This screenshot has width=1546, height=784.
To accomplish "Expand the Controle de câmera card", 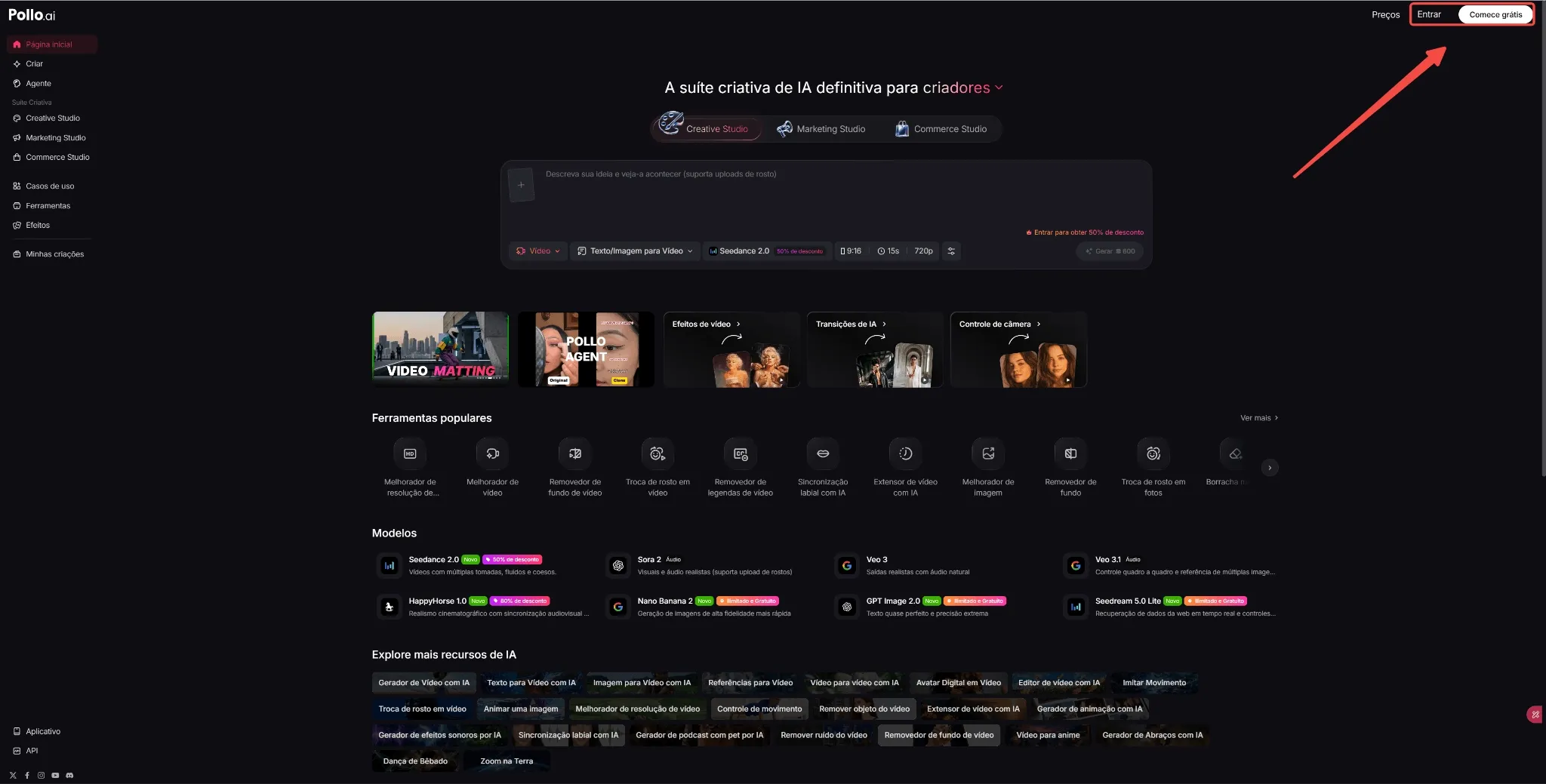I will tap(1018, 349).
